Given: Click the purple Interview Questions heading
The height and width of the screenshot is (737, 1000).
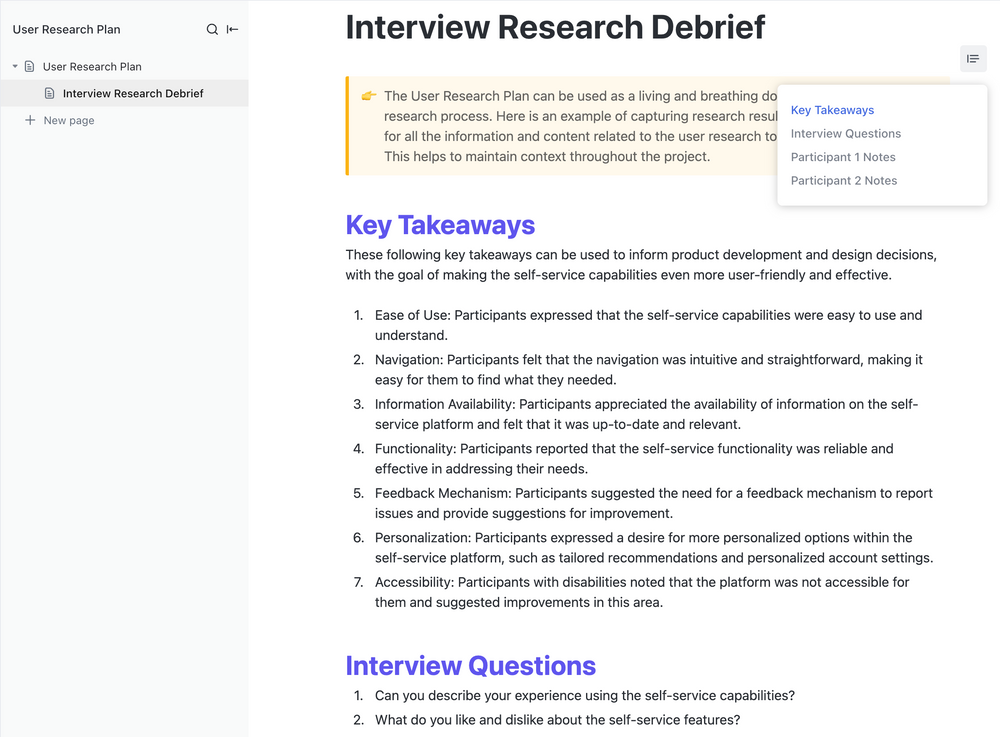Looking at the screenshot, I should coord(470,665).
